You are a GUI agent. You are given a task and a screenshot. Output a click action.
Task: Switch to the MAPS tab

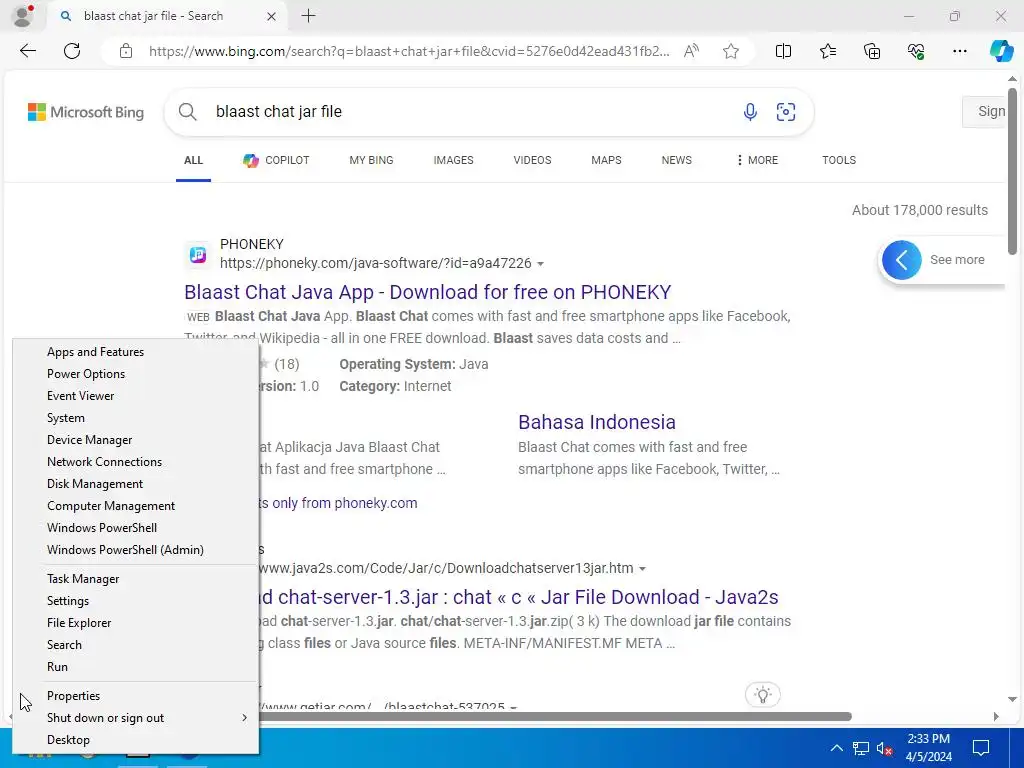pos(606,160)
